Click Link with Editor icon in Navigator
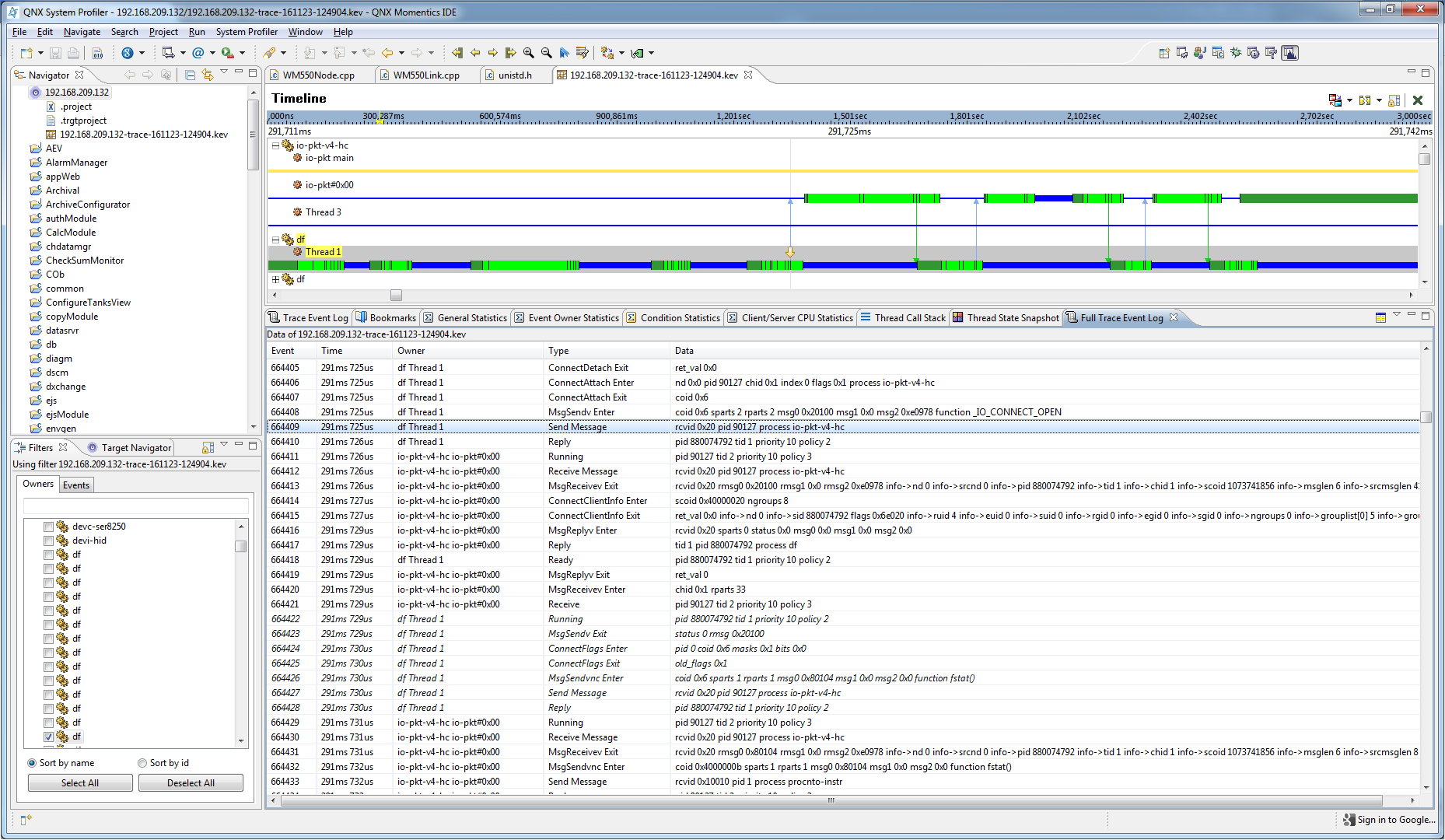1445x840 pixels. [208, 75]
